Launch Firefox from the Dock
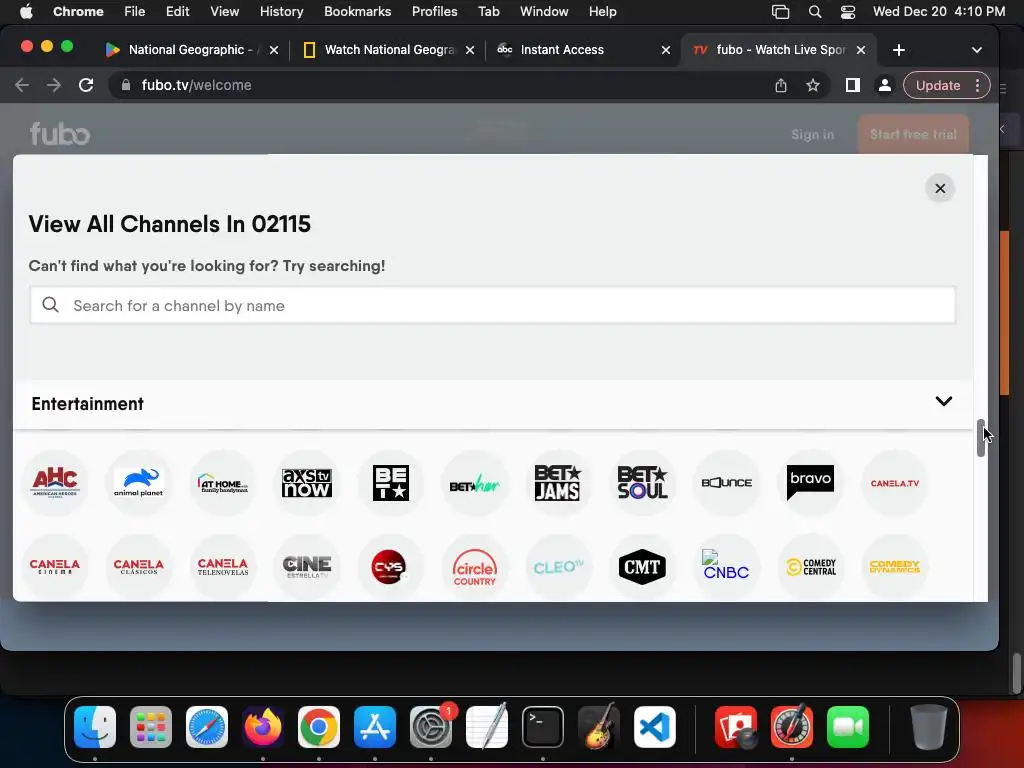Viewport: 1024px width, 768px height. click(263, 727)
